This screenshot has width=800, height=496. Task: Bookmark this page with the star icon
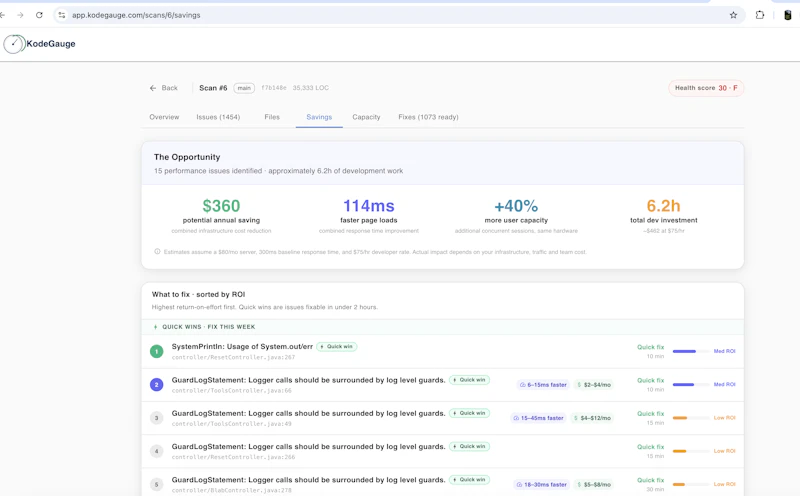[733, 15]
